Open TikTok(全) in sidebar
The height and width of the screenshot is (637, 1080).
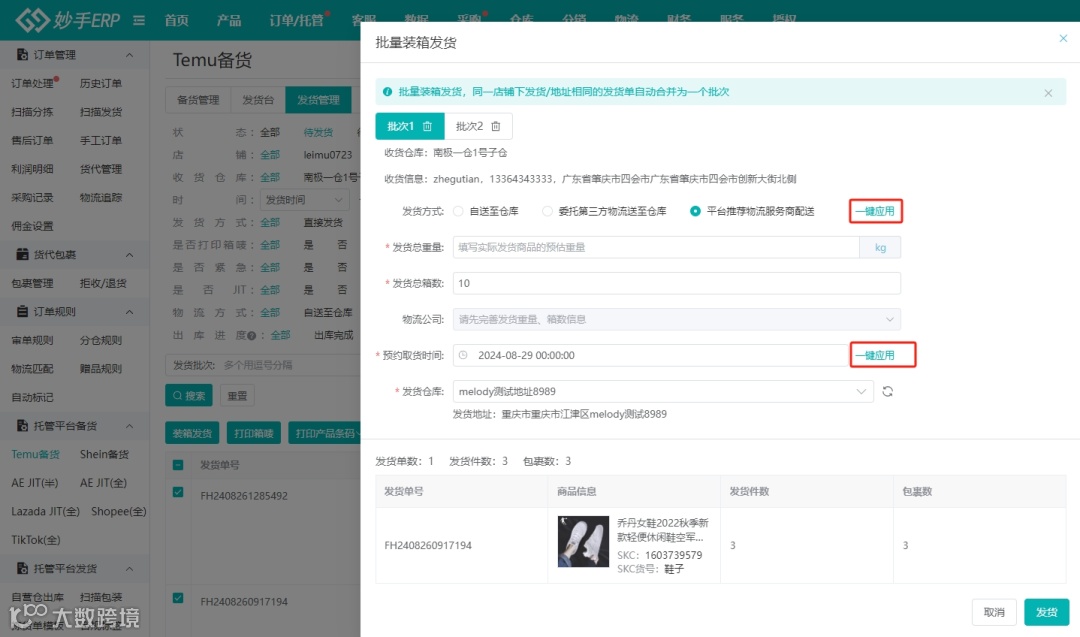tap(36, 540)
